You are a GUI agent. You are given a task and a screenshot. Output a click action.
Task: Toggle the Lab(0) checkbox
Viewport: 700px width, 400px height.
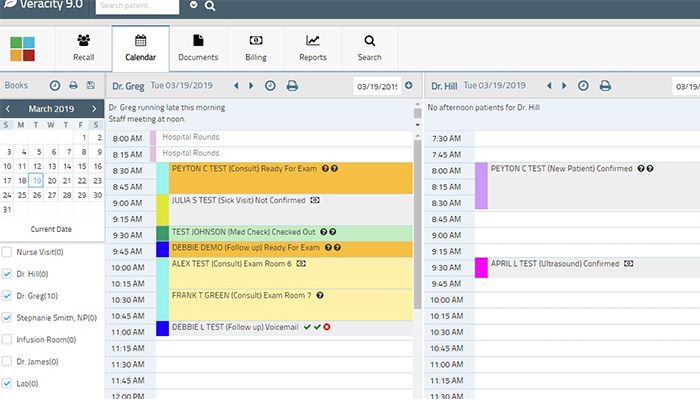(x=7, y=383)
